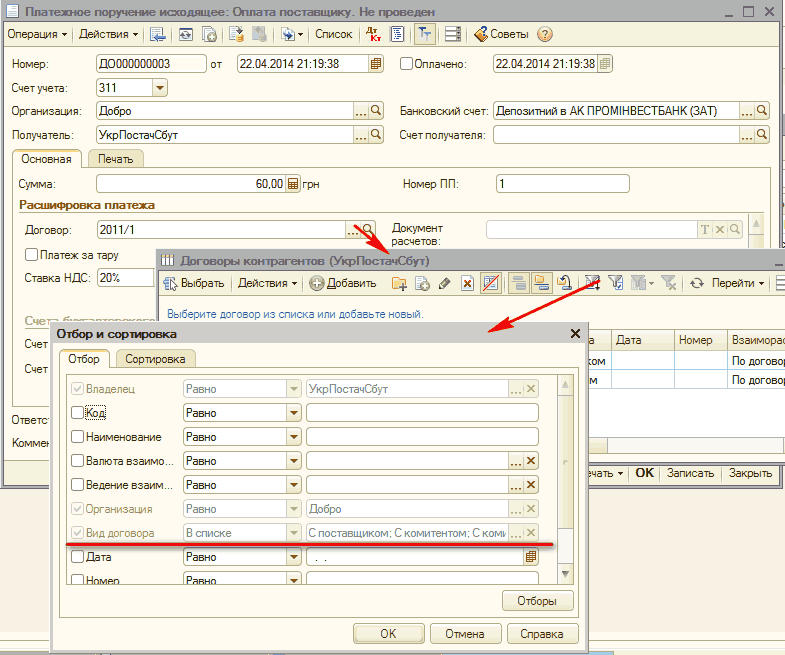The height and width of the screenshot is (655, 785).
Task: Open the Печать tab
Action: [x=116, y=158]
